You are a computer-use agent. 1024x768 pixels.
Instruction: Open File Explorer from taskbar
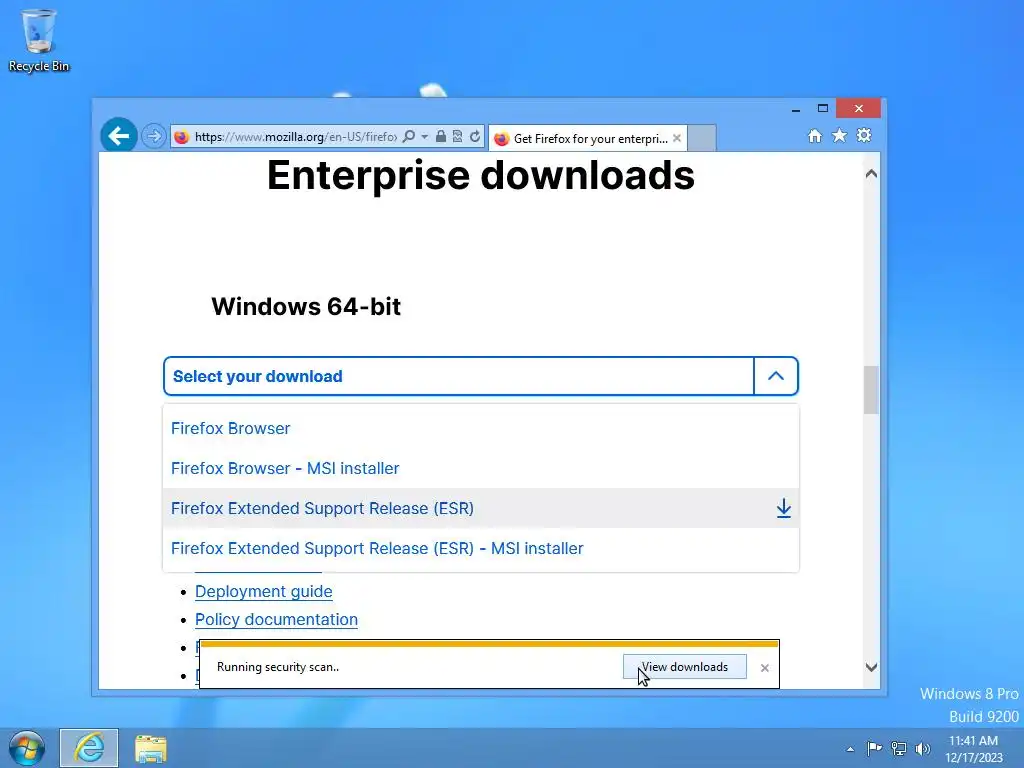(x=151, y=748)
